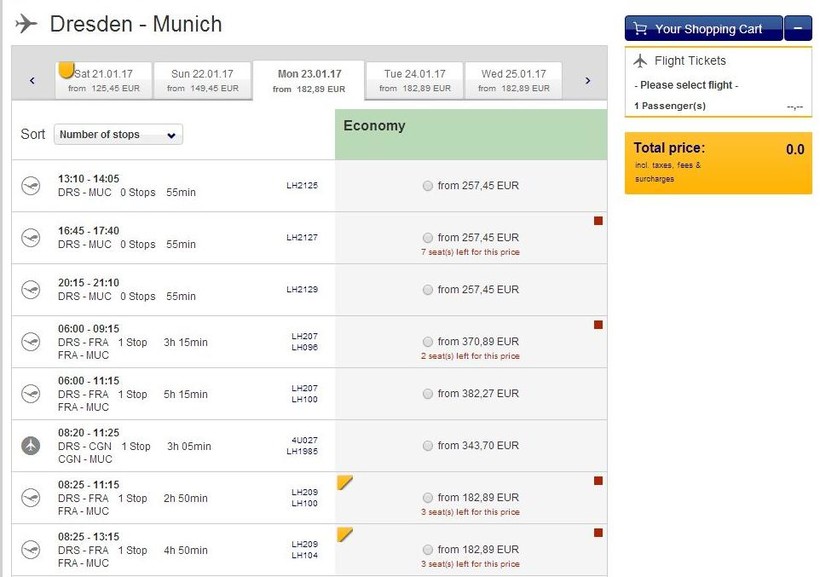The image size is (820, 577).
Task: Show later dates with the right arrow
Action: pos(587,81)
